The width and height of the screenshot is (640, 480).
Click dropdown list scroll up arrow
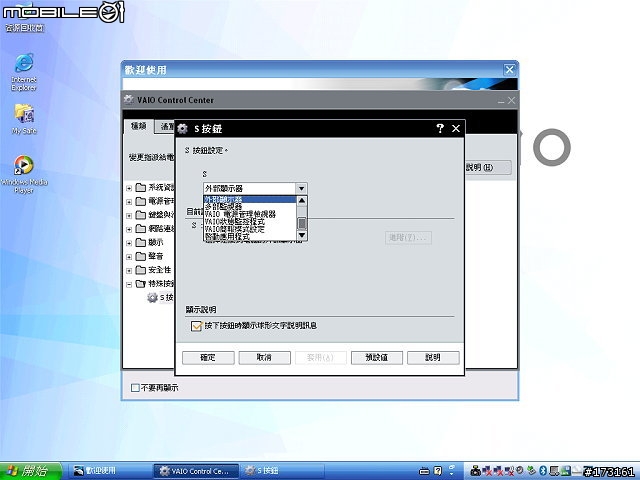[x=302, y=200]
